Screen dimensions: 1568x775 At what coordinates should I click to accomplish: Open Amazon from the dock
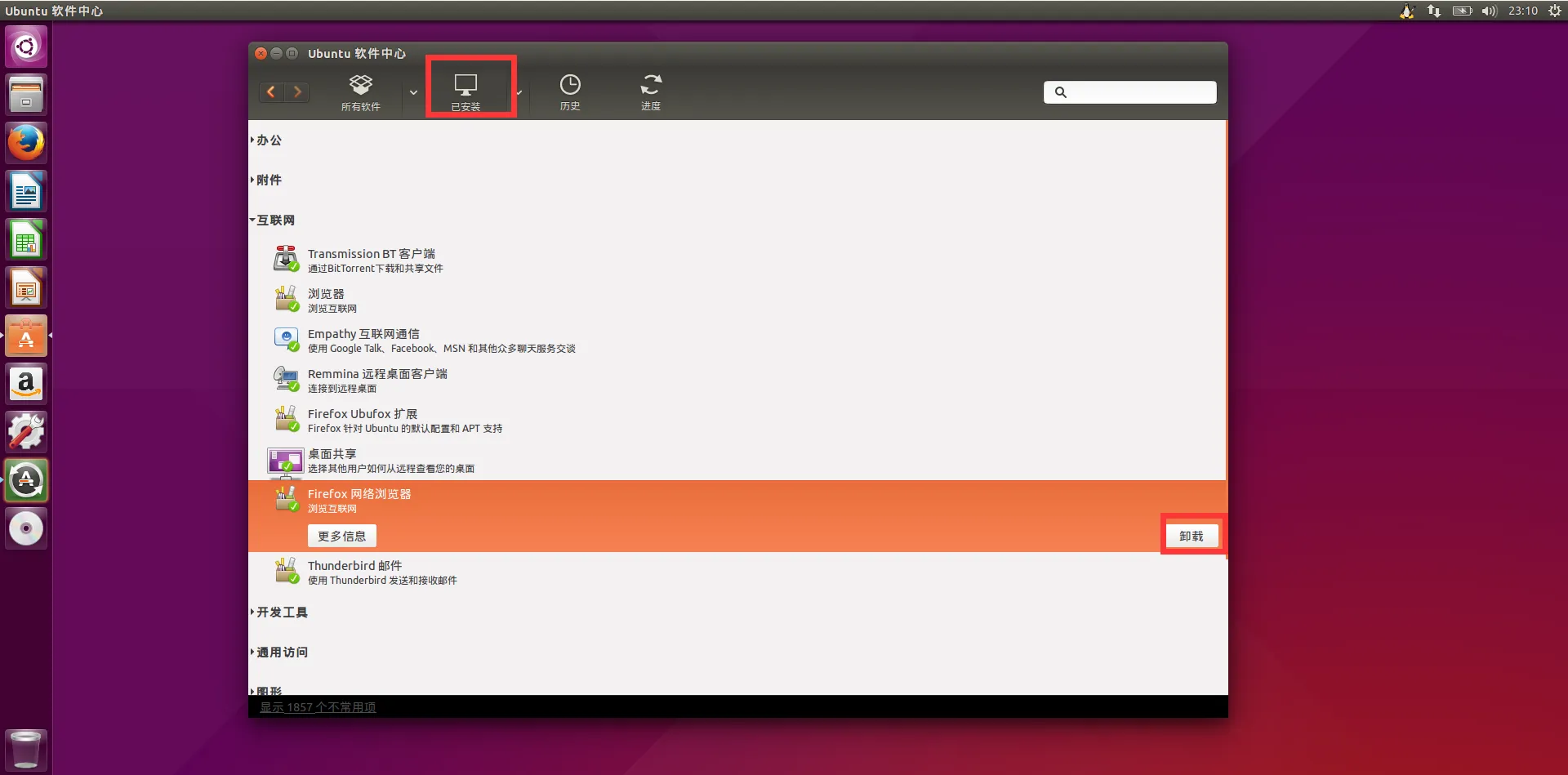[x=26, y=384]
